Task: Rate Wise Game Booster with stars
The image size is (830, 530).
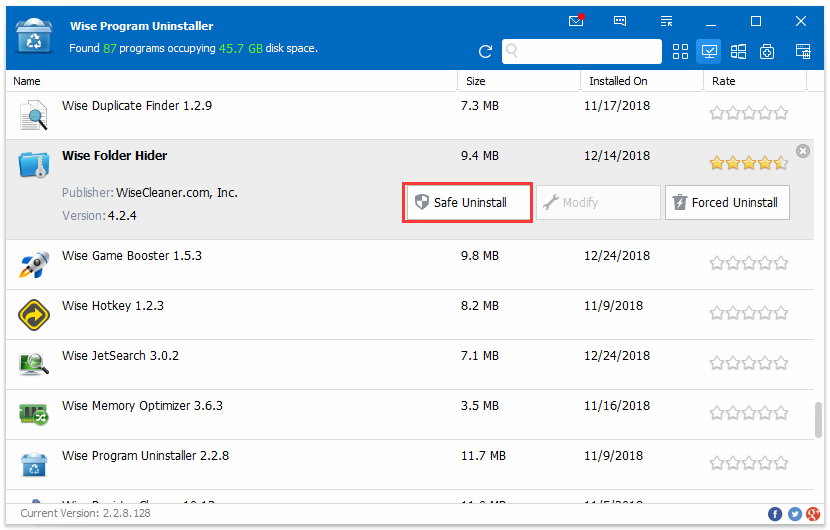Action: (748, 263)
